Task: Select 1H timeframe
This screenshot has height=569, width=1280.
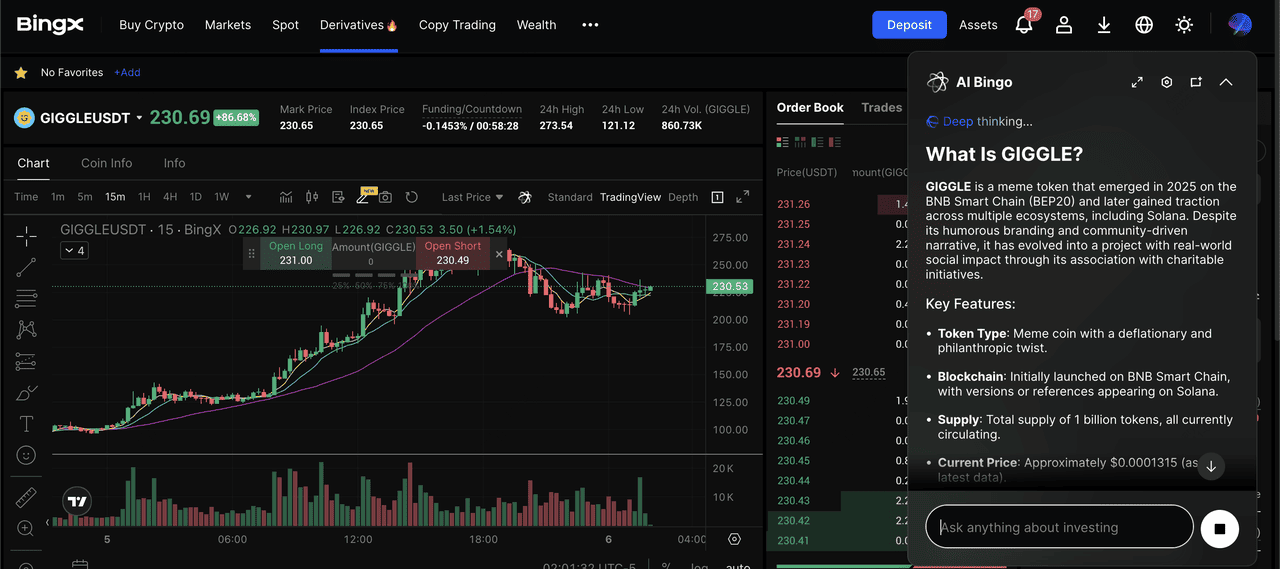Action: pos(144,197)
